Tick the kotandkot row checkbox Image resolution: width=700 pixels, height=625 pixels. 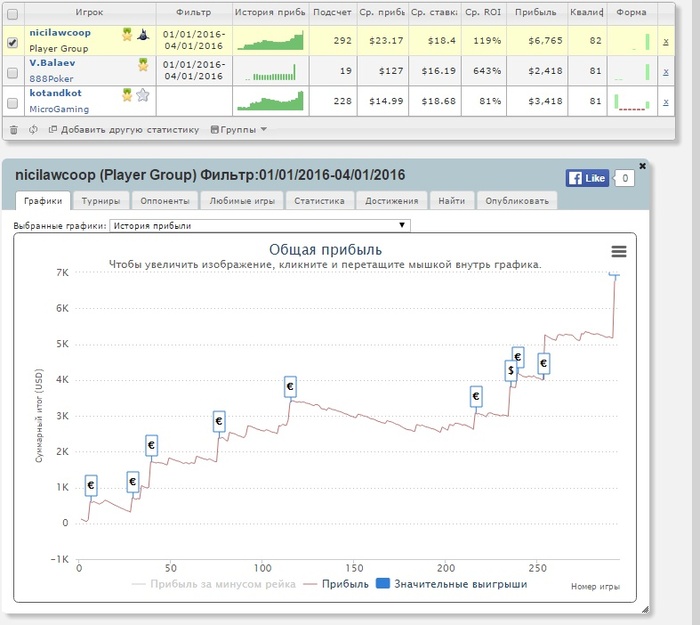12,102
